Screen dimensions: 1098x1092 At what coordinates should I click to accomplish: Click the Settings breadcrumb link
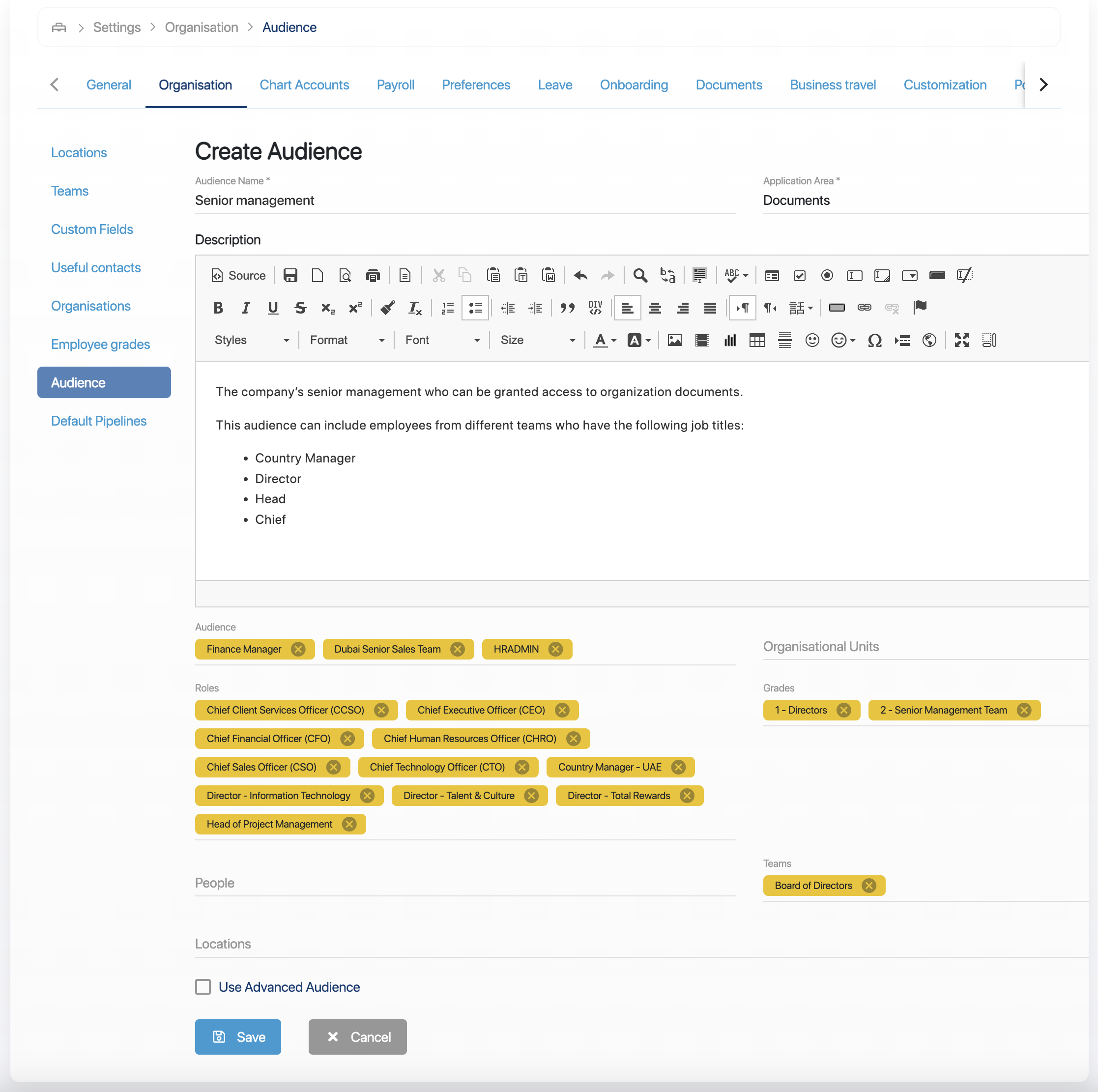point(116,27)
